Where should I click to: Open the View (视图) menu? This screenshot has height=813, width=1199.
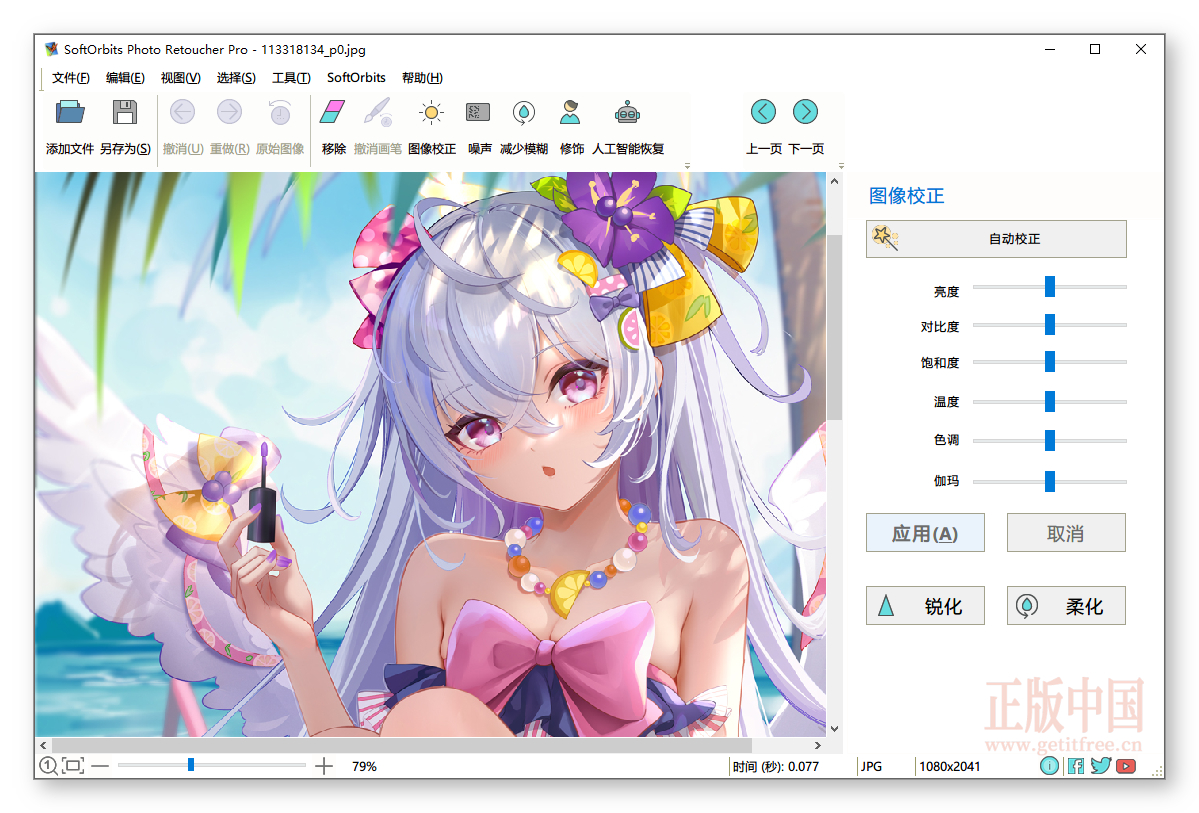180,78
